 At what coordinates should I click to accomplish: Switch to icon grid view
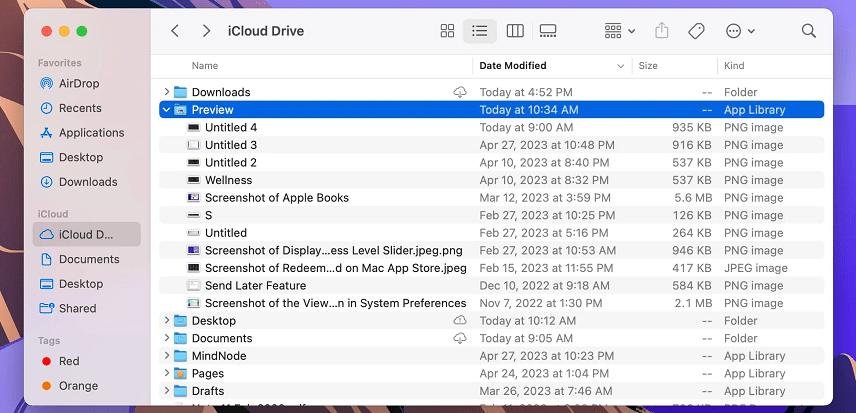tap(447, 31)
